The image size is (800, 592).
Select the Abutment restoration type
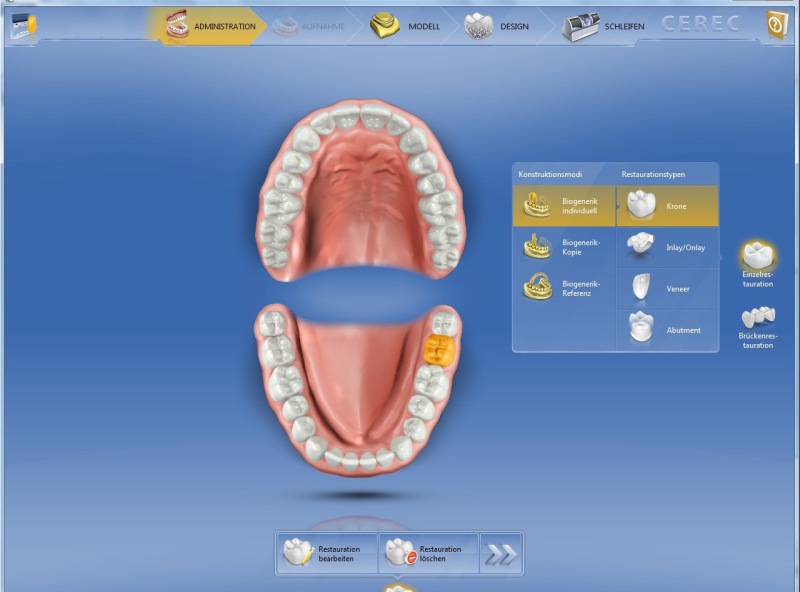pos(667,330)
